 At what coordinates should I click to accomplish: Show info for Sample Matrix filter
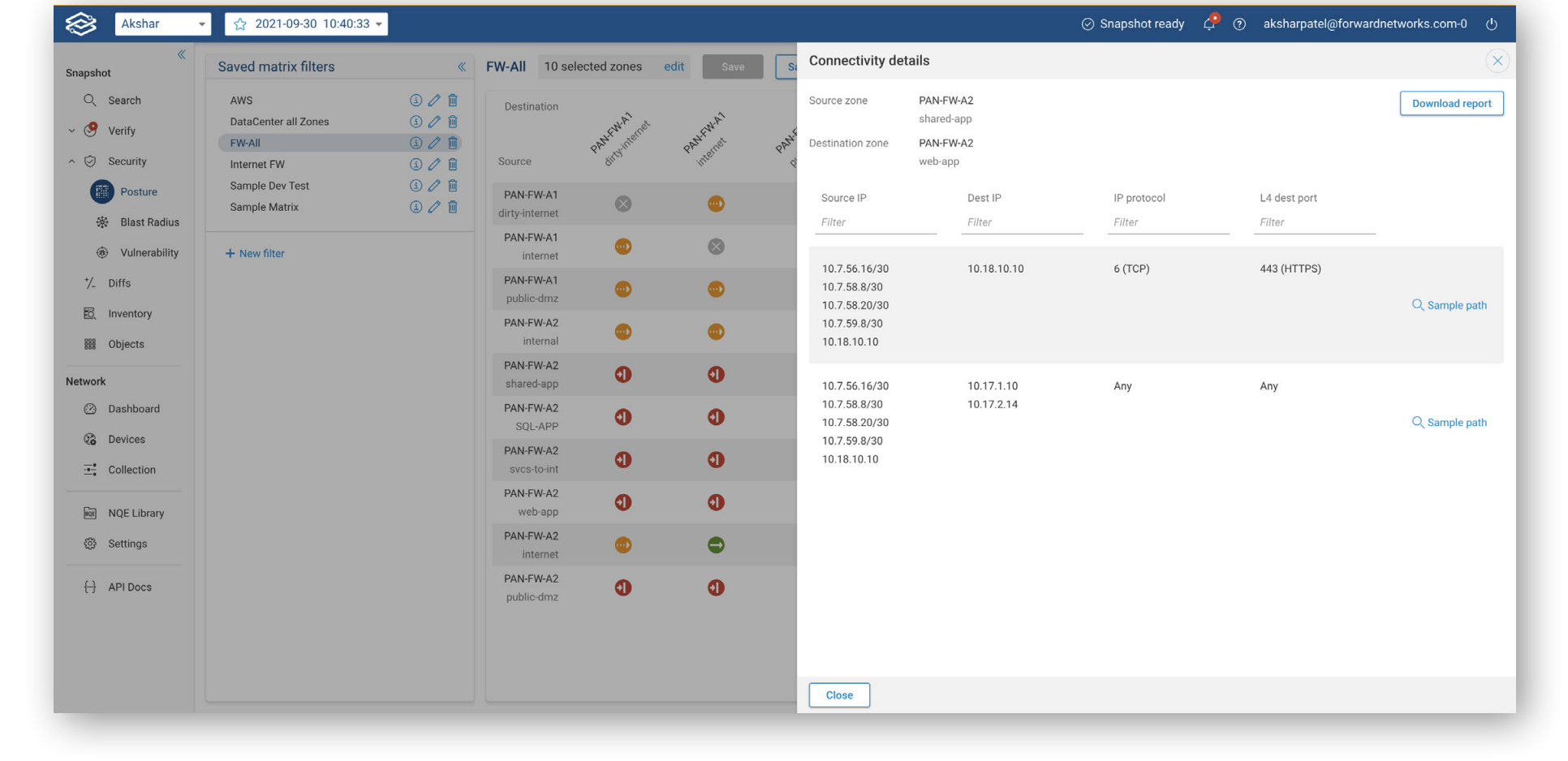[x=416, y=207]
